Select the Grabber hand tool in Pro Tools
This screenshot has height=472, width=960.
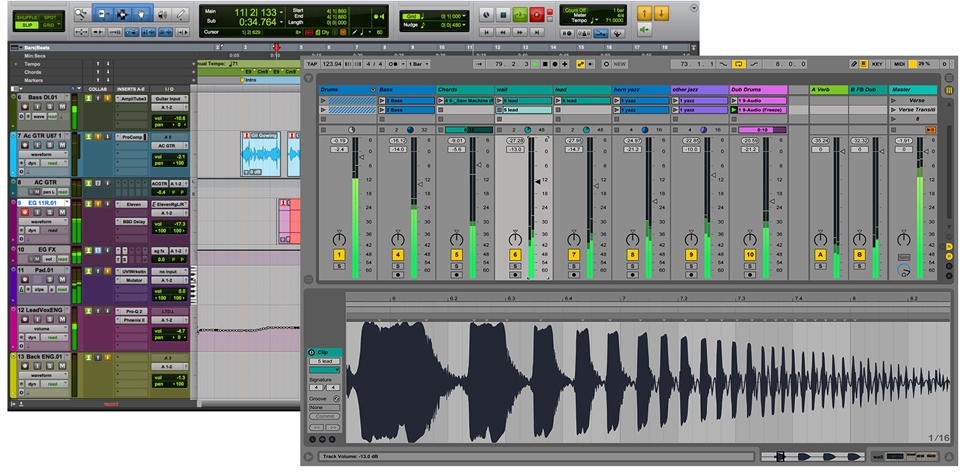(x=141, y=13)
